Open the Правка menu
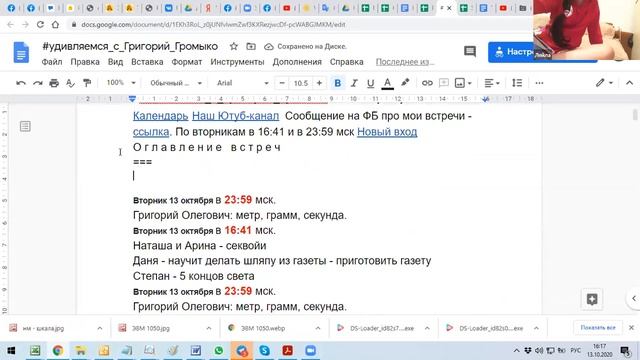640x360 pixels. [85, 62]
